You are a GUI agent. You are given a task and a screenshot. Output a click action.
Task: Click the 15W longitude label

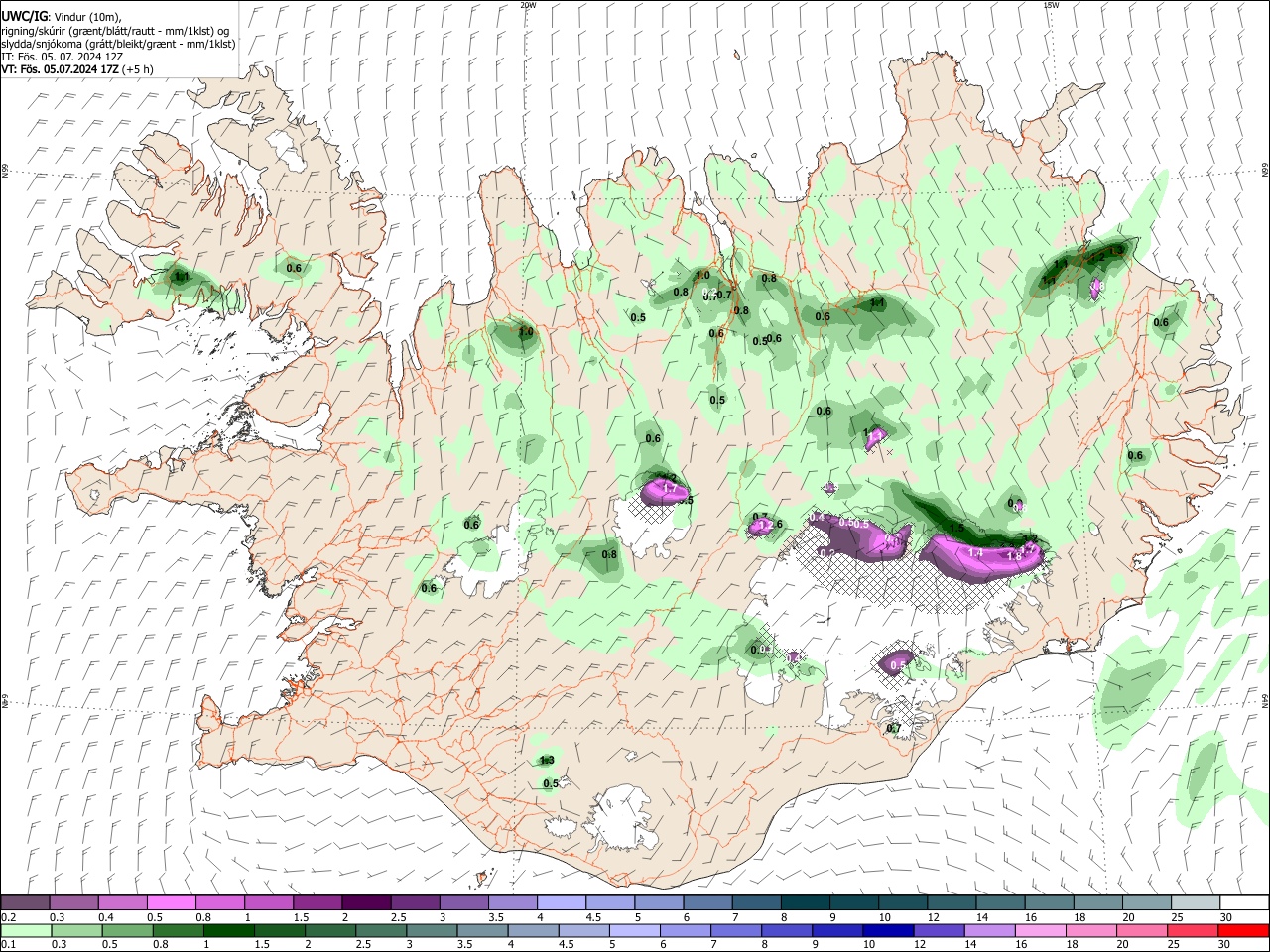click(1051, 5)
